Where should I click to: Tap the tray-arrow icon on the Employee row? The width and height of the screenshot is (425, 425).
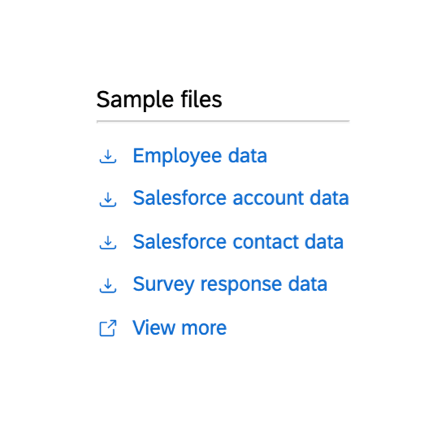[x=108, y=157]
